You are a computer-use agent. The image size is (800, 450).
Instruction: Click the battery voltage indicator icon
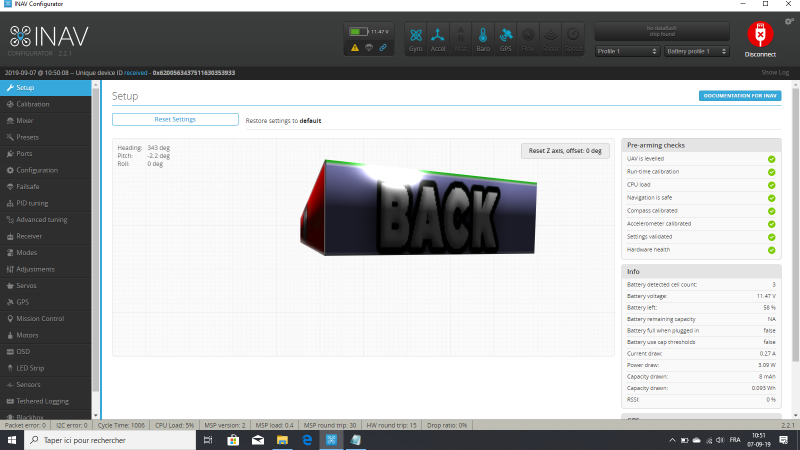point(360,31)
